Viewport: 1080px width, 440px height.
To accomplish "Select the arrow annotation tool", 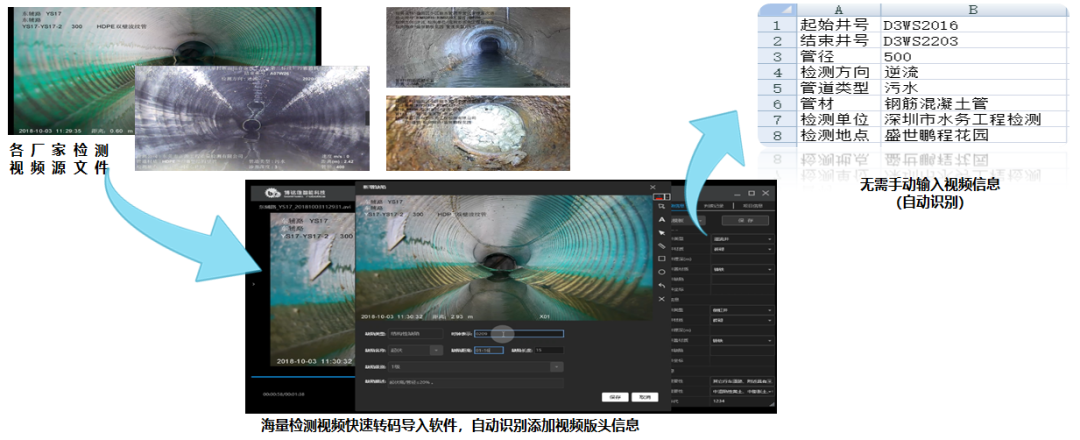I will (662, 233).
